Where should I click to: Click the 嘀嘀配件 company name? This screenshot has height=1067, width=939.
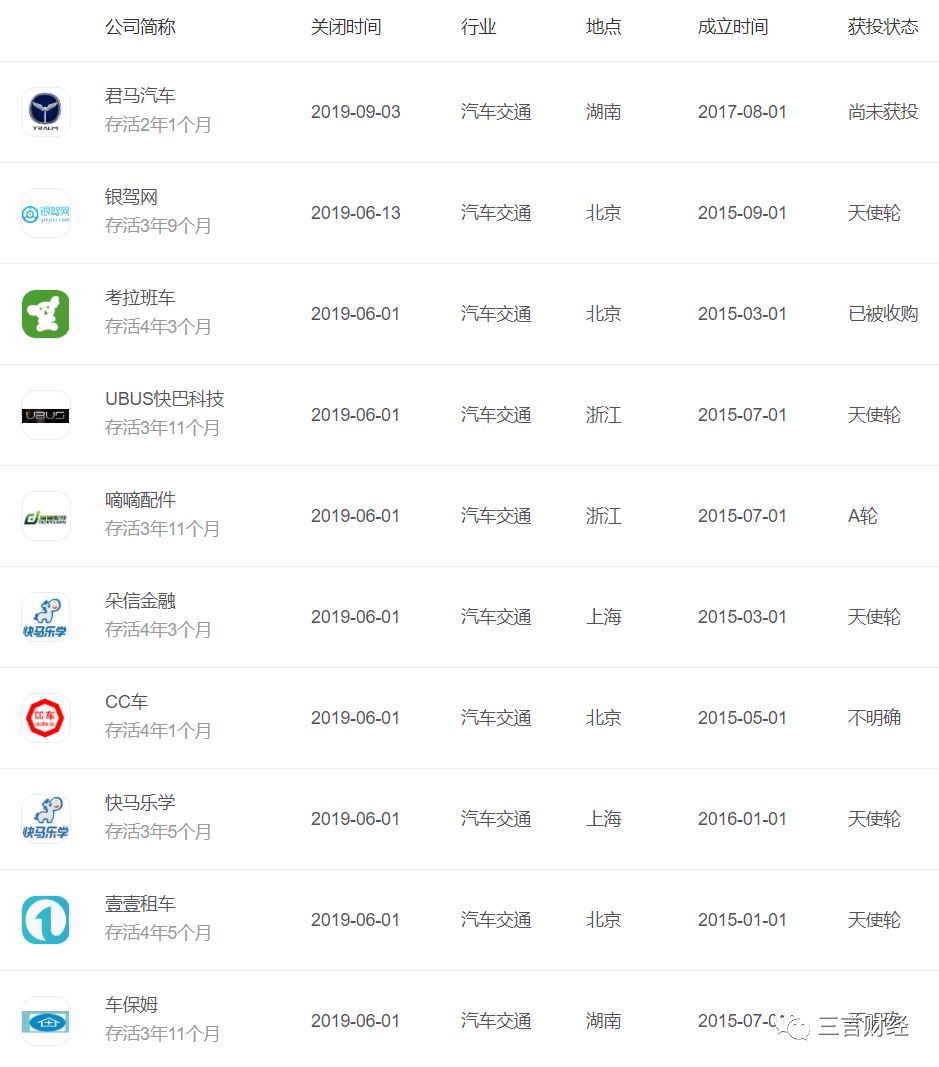[140, 500]
